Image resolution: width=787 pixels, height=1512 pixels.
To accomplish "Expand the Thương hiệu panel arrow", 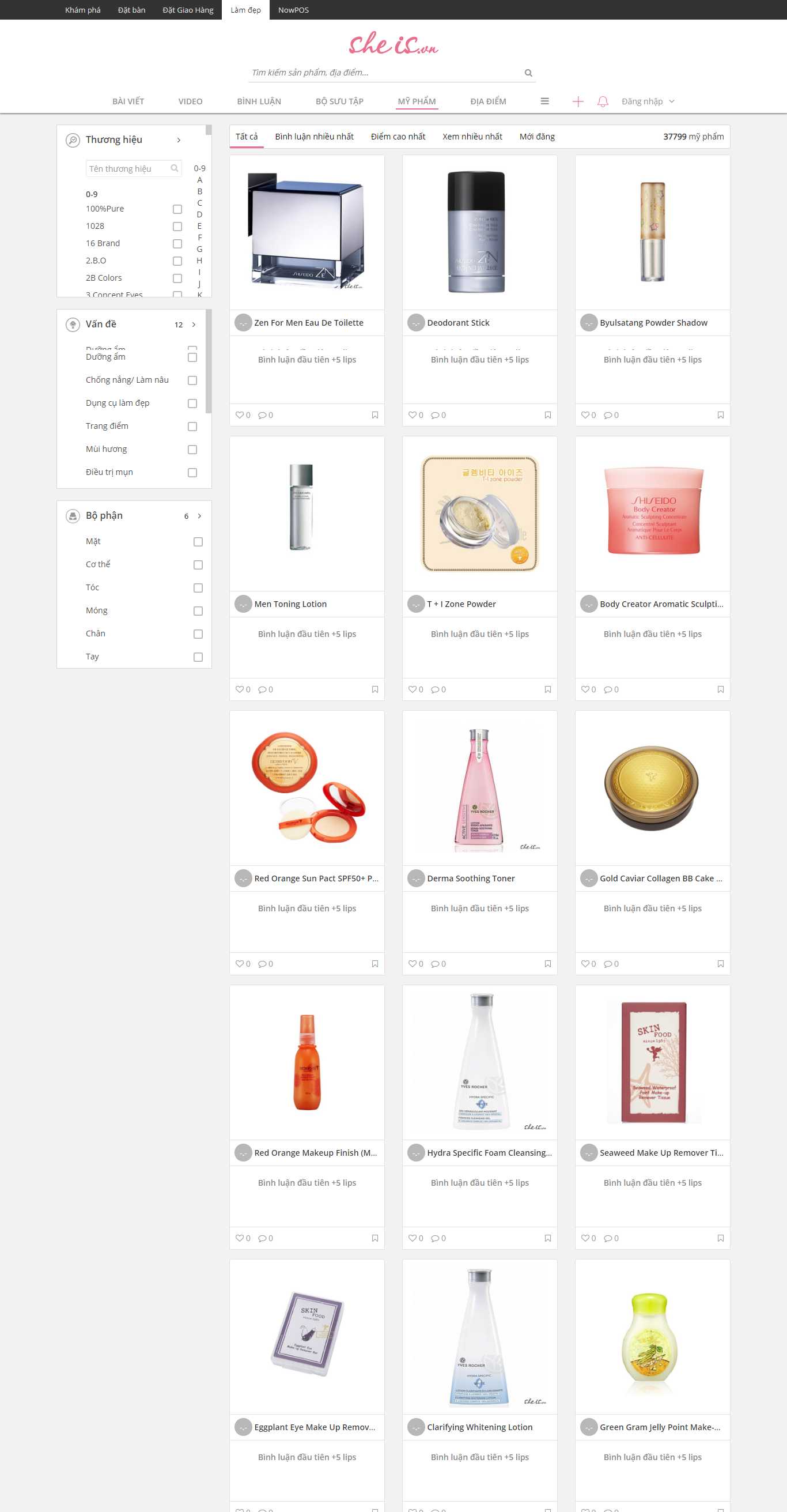I will click(x=178, y=139).
